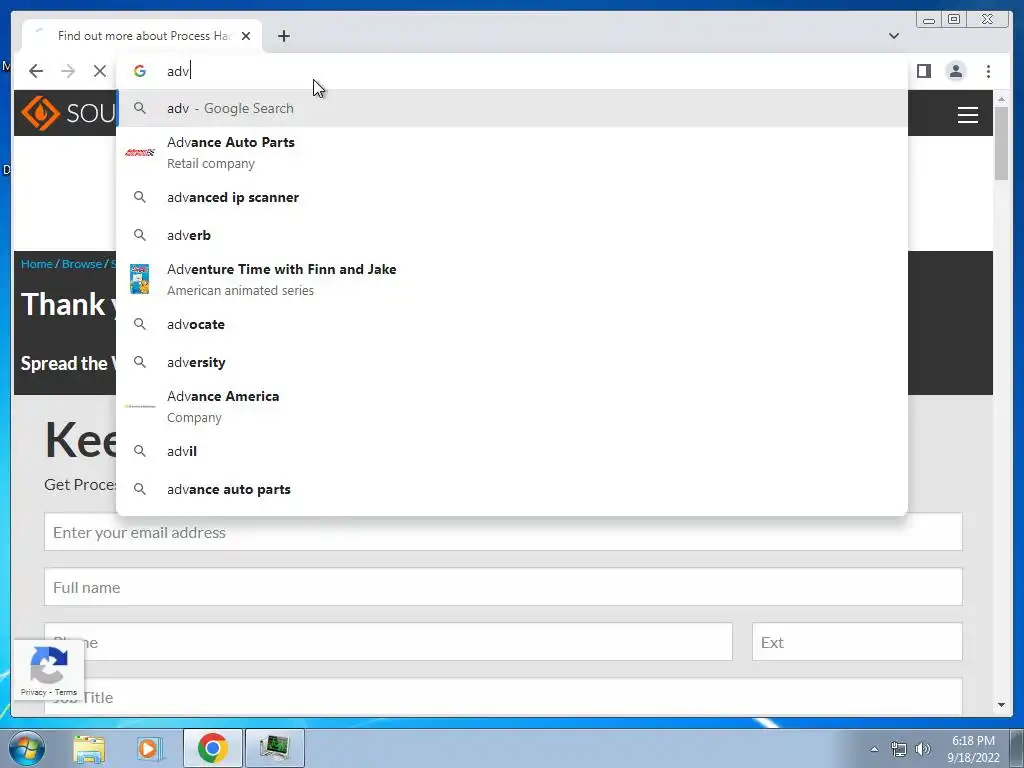The image size is (1024, 768).
Task: Launch Windows Media Player from taskbar
Action: click(150, 748)
